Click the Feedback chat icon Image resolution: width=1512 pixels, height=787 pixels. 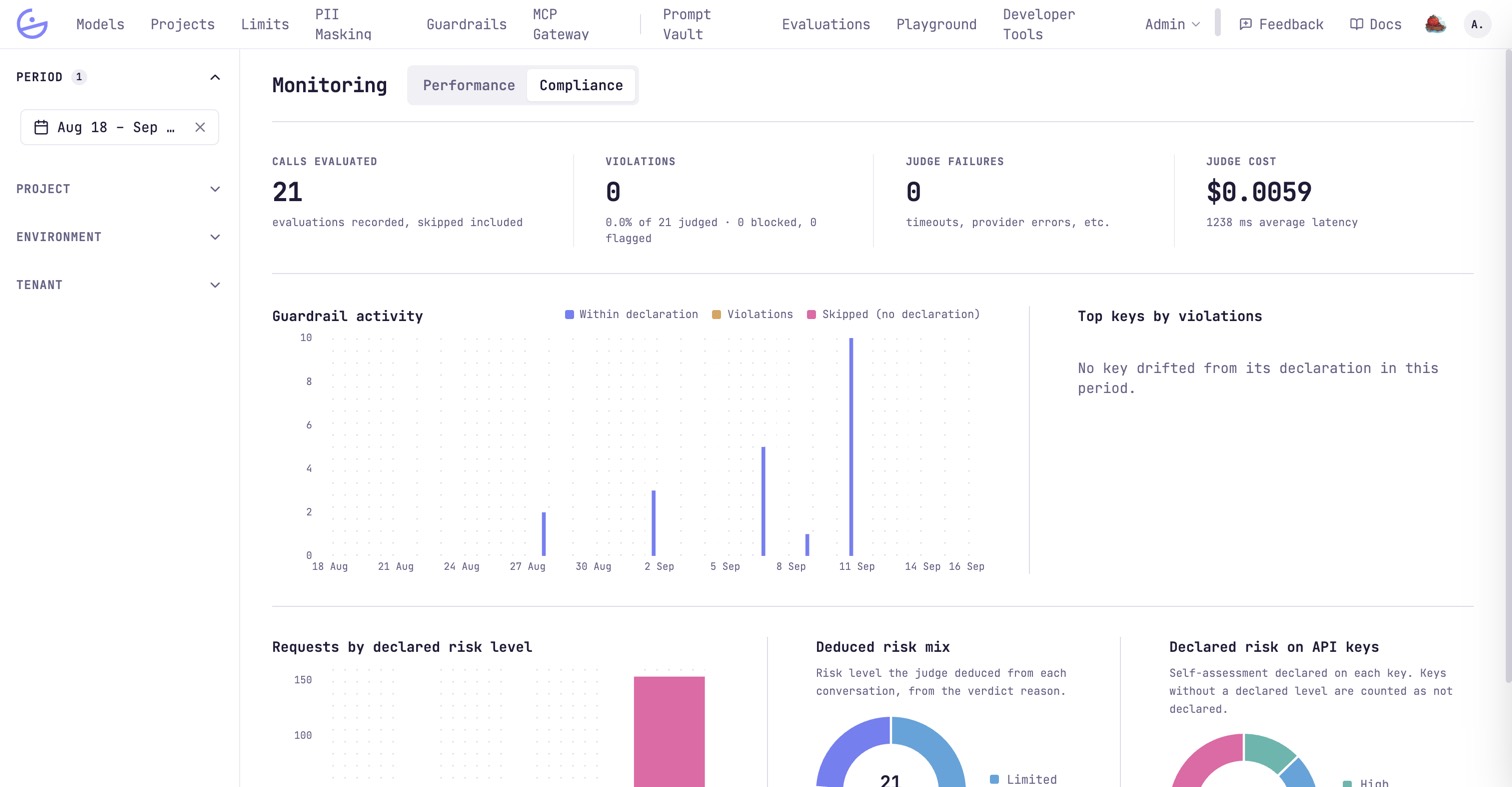1245,24
